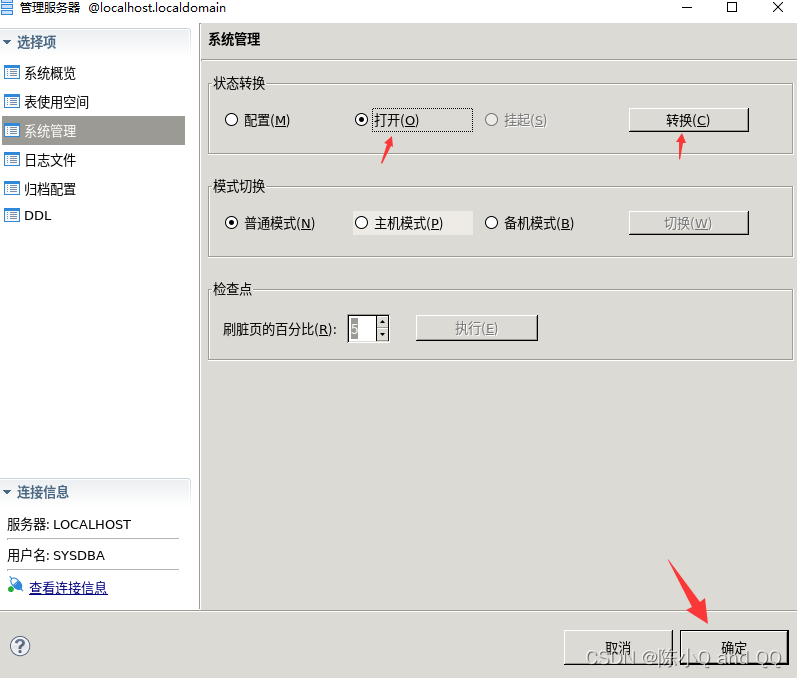Click the 取消 button
The image size is (797, 678).
pyautogui.click(x=618, y=648)
